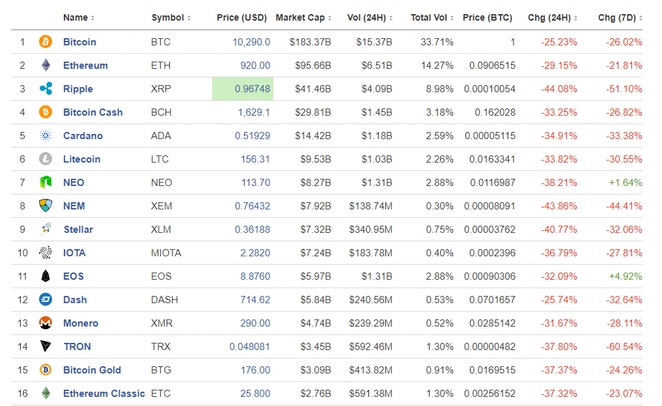Screen dimensions: 662x406
Task: Open the Ripple link
Action: 78,89
